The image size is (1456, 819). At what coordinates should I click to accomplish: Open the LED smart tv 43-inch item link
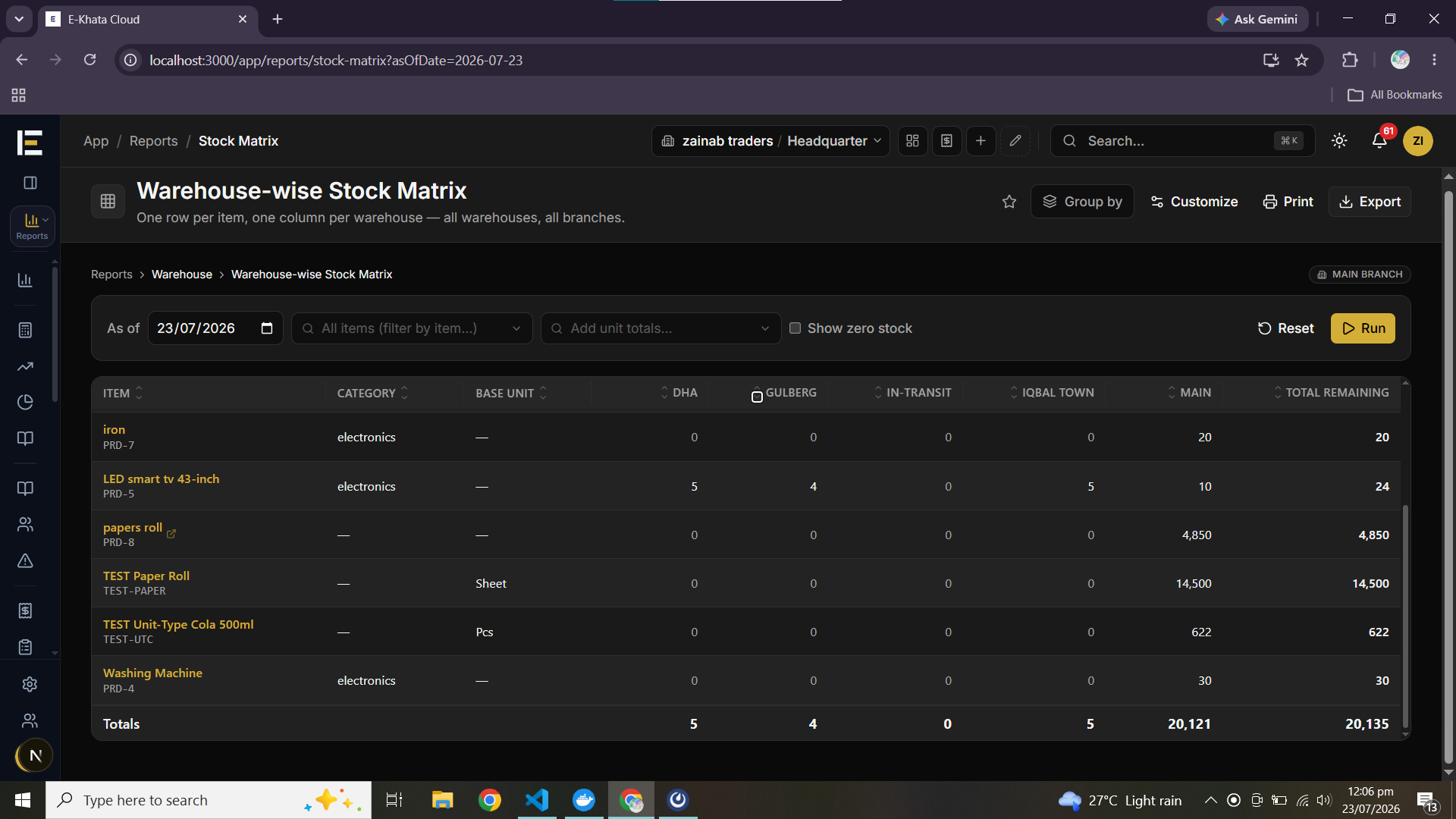click(161, 479)
